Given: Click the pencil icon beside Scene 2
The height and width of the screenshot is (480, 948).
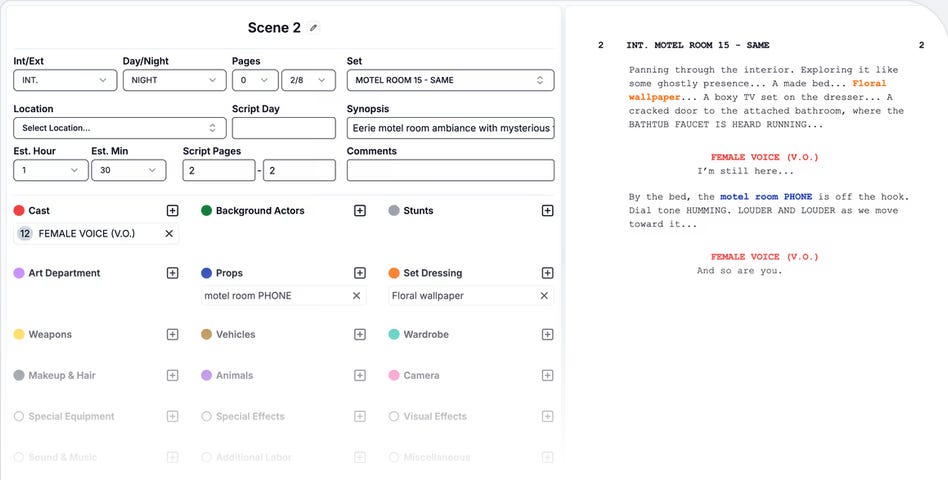Looking at the screenshot, I should [313, 28].
